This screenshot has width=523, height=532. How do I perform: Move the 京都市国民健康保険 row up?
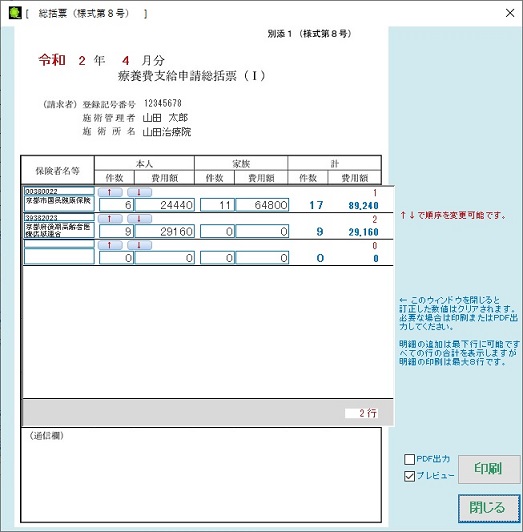pyautogui.click(x=110, y=192)
